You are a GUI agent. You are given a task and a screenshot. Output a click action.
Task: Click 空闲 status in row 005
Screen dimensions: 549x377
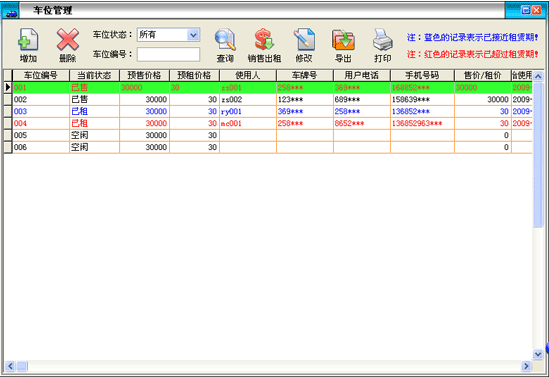(x=94, y=135)
